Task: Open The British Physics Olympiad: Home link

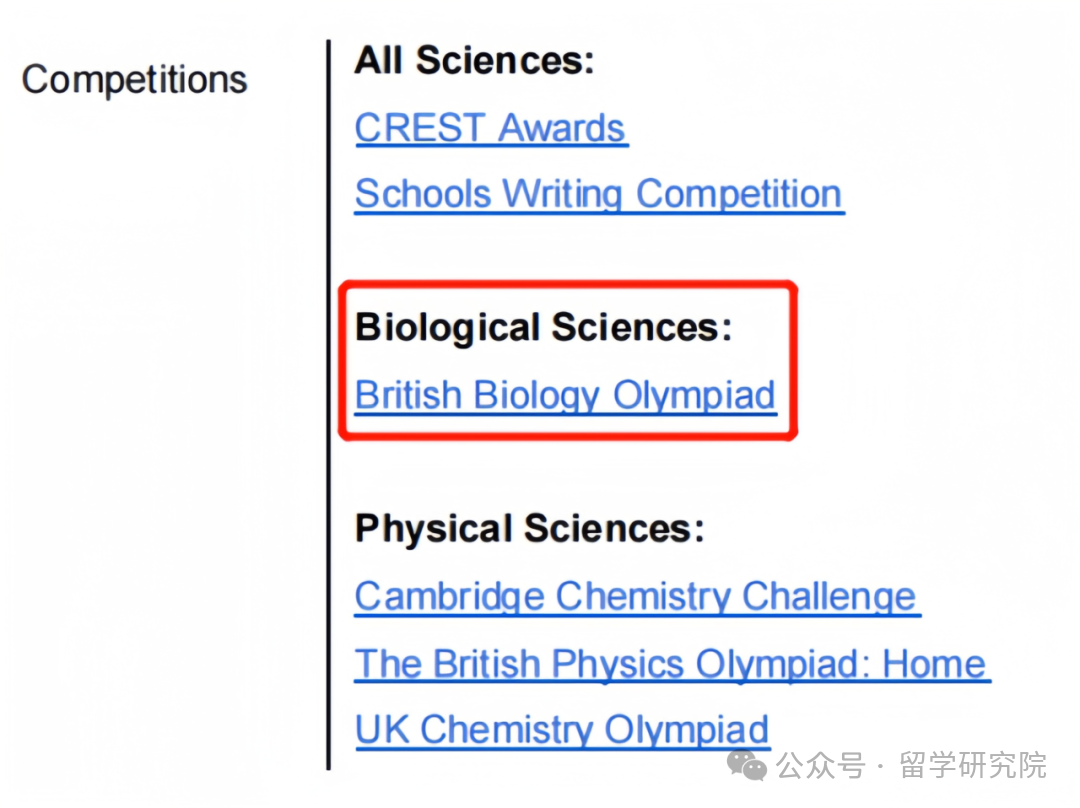Action: coord(671,664)
